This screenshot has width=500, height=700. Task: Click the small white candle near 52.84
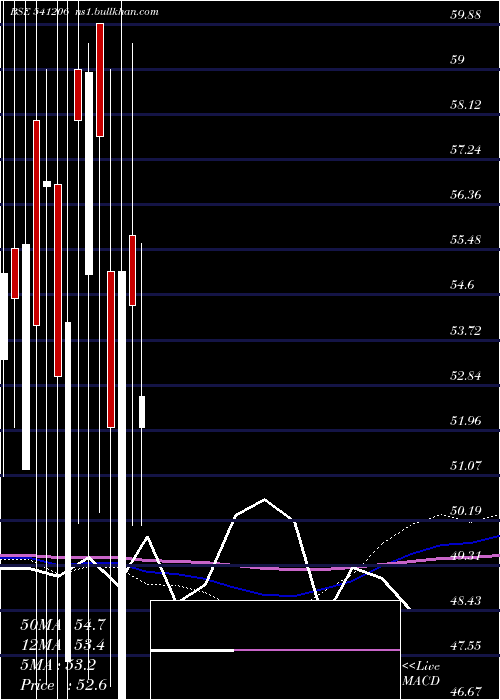pyautogui.click(x=142, y=412)
